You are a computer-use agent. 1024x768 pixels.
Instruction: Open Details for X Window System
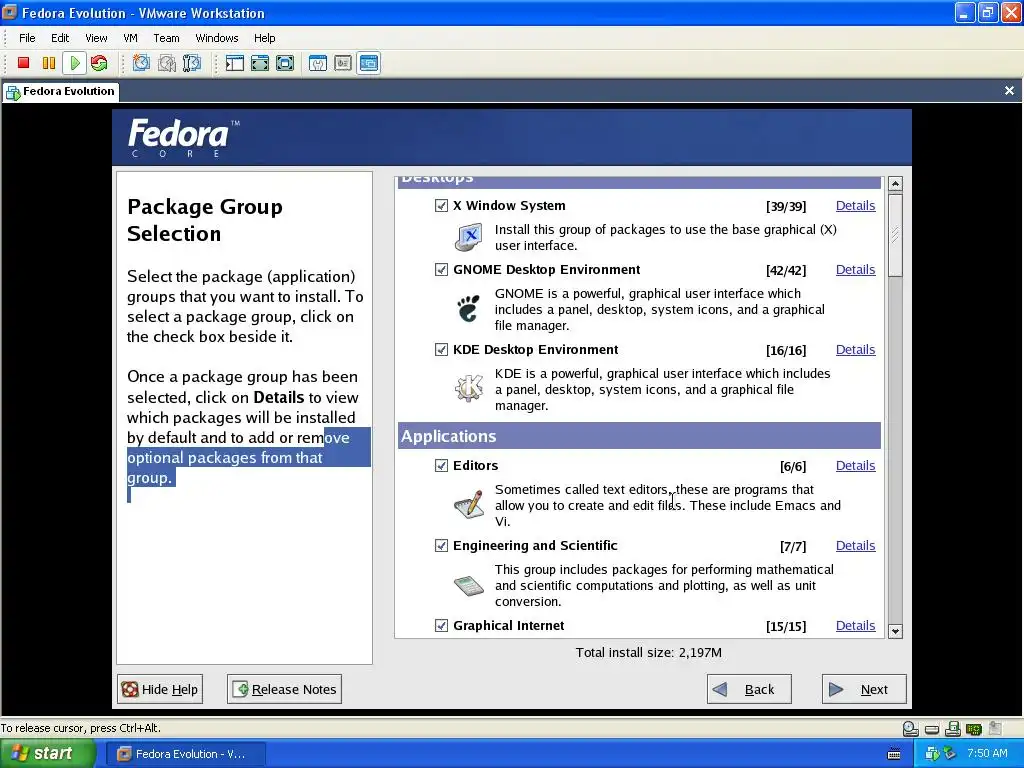856,206
